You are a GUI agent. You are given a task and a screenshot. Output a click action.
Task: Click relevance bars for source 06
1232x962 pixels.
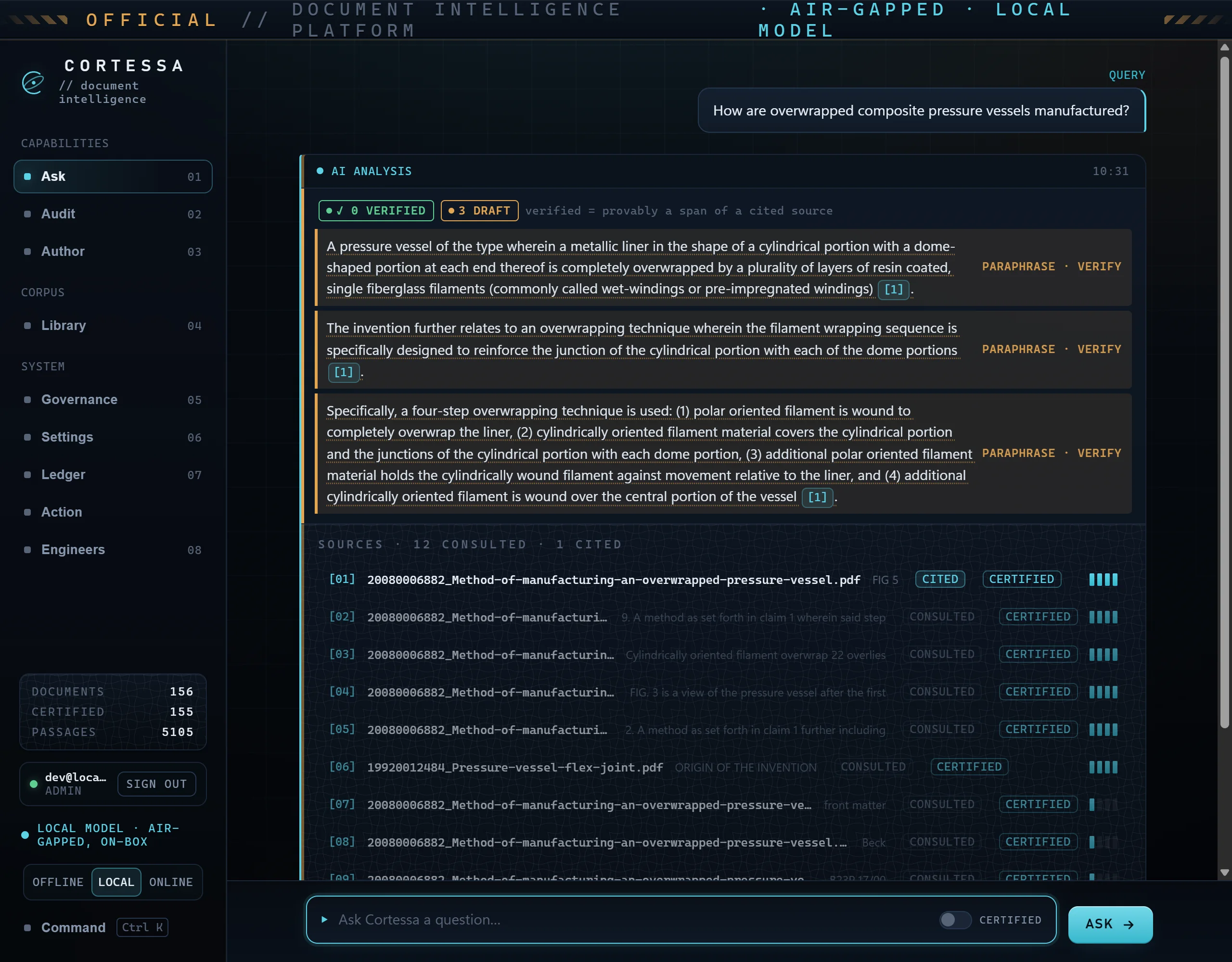coord(1103,767)
